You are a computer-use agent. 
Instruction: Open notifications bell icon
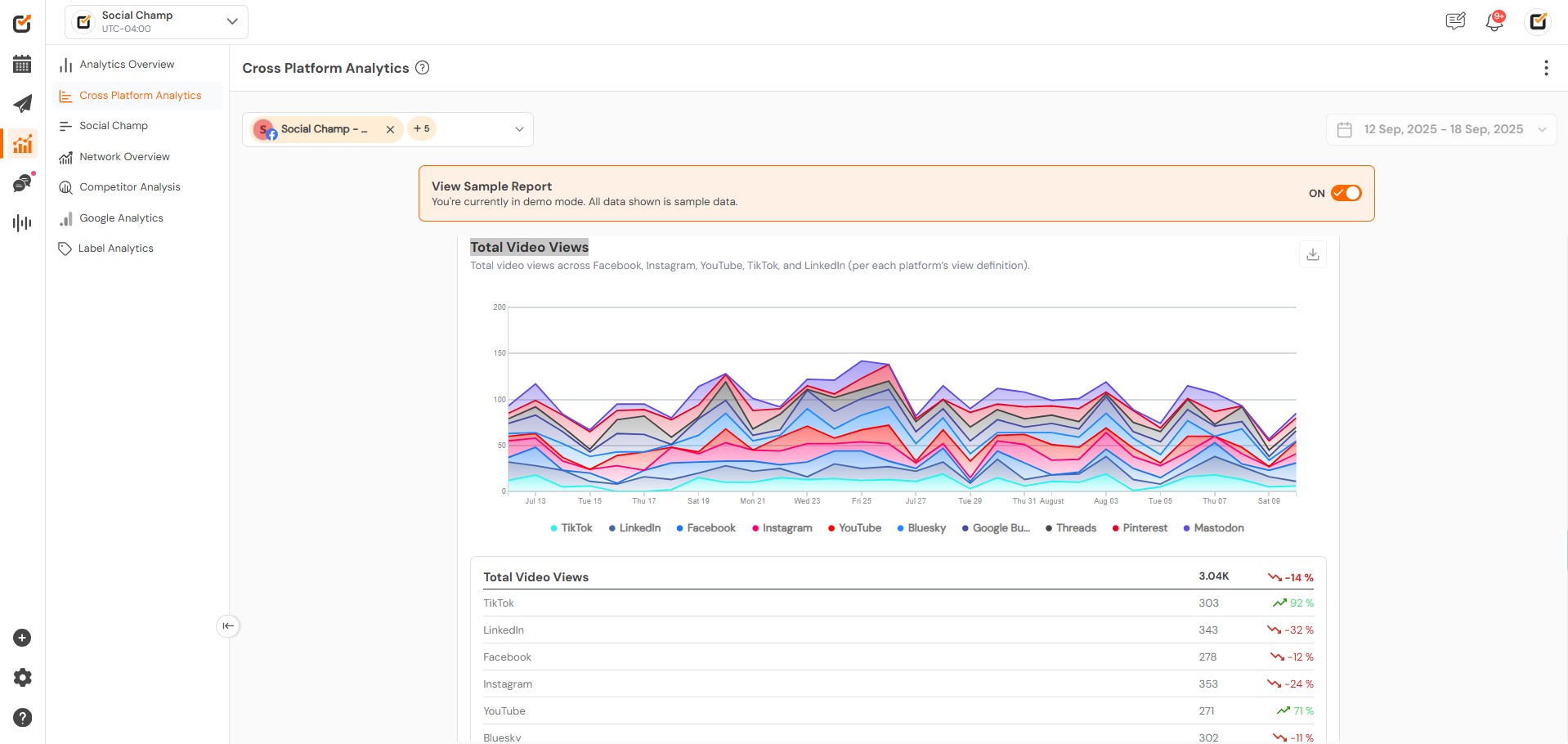click(x=1494, y=22)
